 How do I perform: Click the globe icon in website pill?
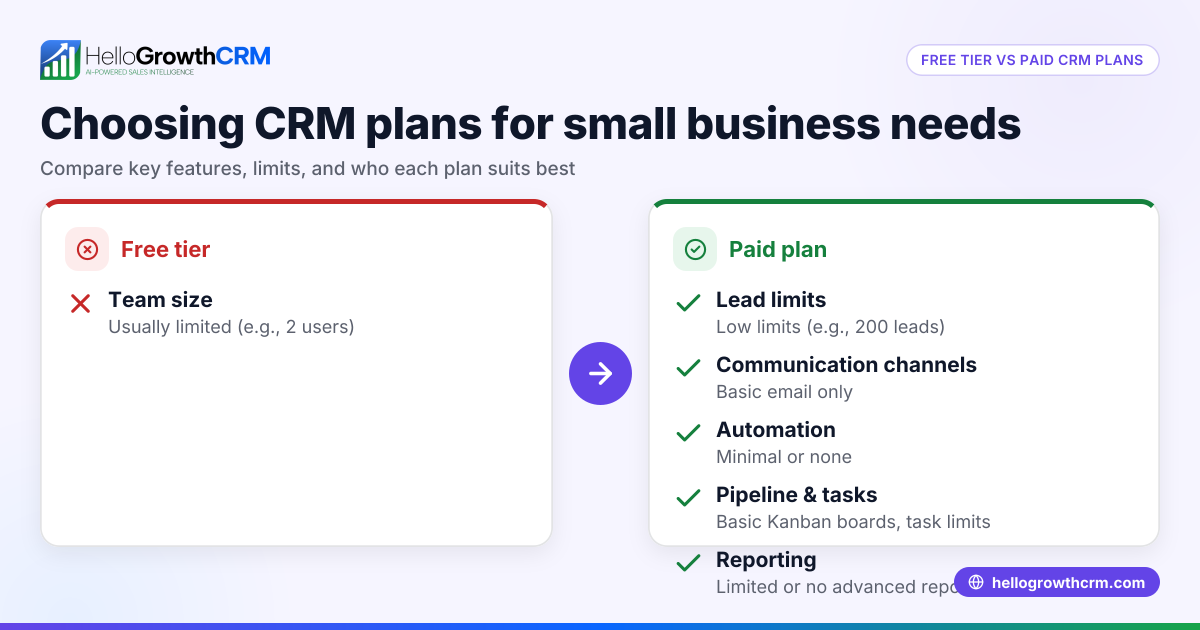[976, 582]
